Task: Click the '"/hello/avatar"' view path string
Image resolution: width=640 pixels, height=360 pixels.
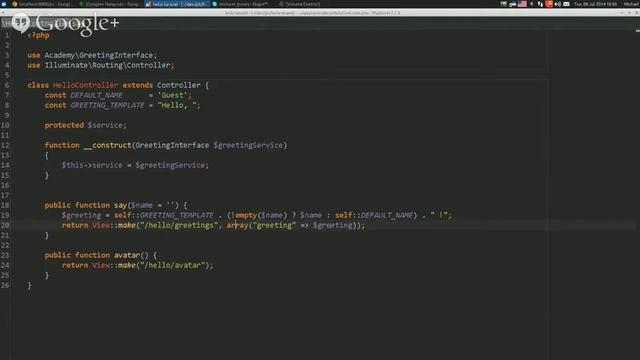Action: pyautogui.click(x=174, y=265)
